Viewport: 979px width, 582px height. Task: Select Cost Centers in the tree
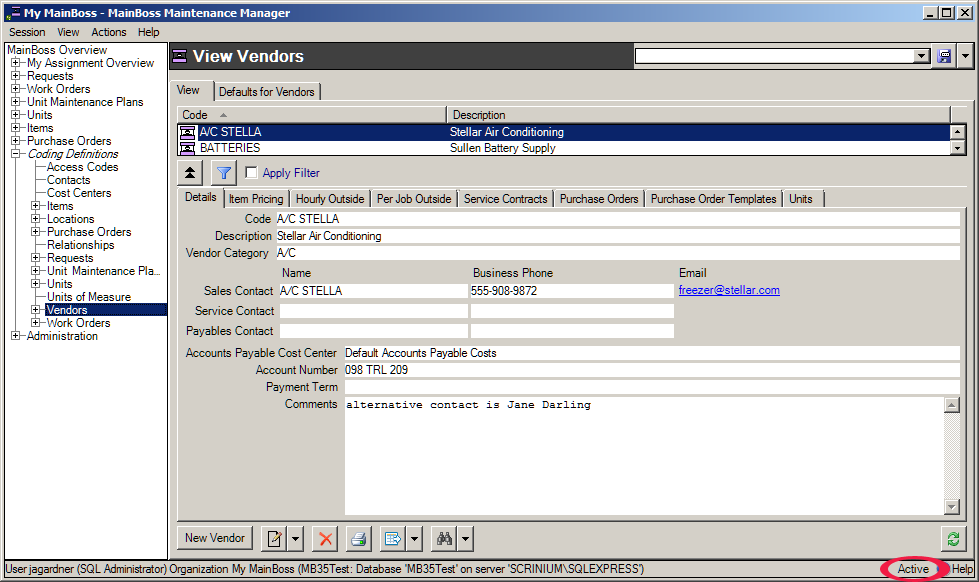click(79, 193)
